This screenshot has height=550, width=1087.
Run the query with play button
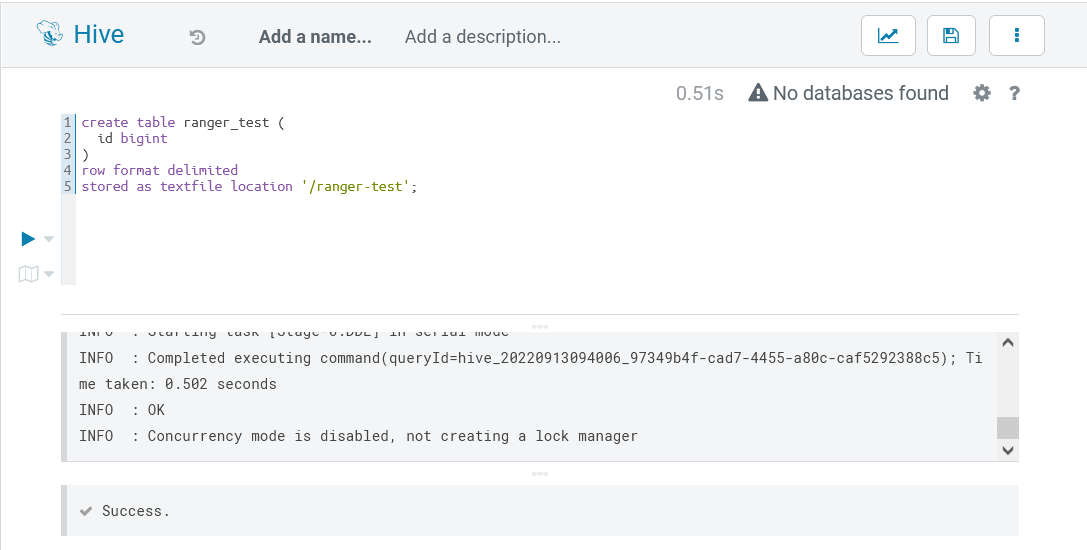[28, 238]
